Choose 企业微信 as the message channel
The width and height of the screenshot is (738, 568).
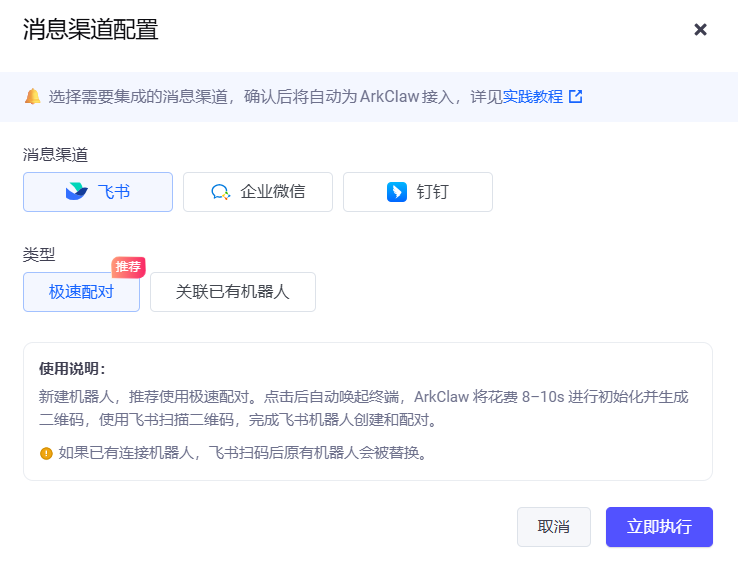(x=272, y=192)
